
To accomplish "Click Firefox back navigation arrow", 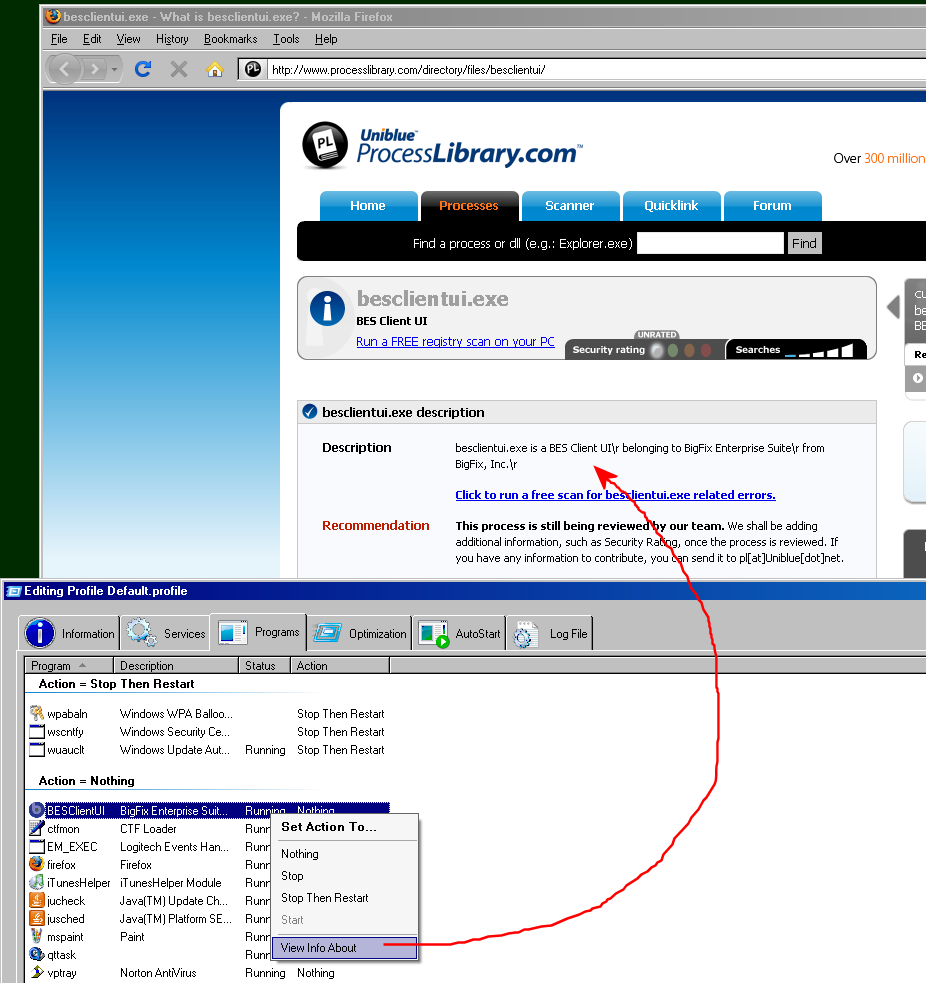I will pyautogui.click(x=65, y=69).
